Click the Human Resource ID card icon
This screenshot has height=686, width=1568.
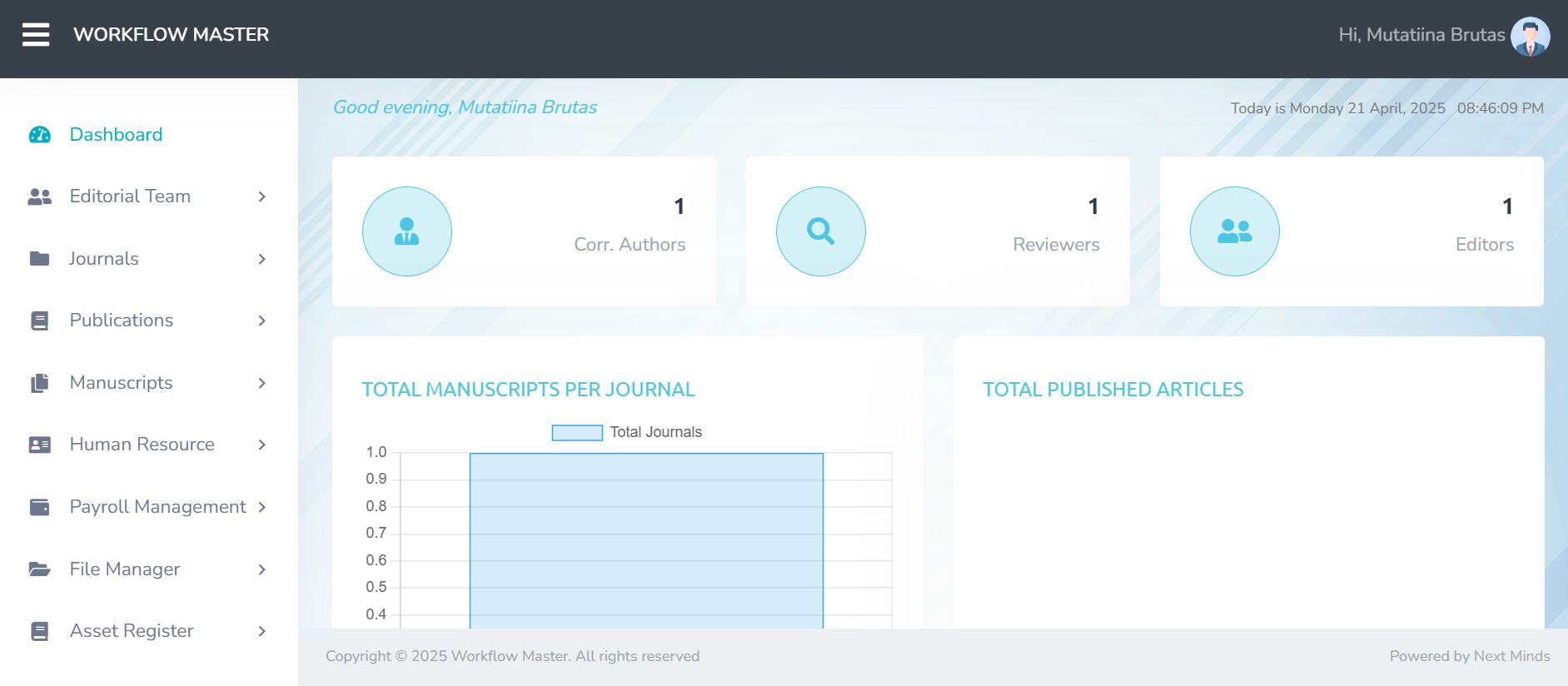point(39,445)
